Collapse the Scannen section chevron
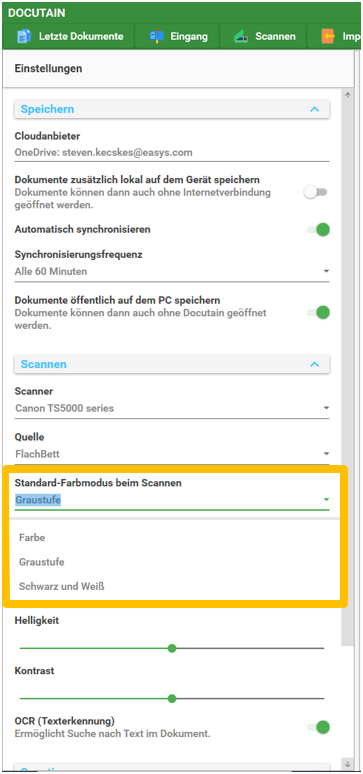 point(315,364)
